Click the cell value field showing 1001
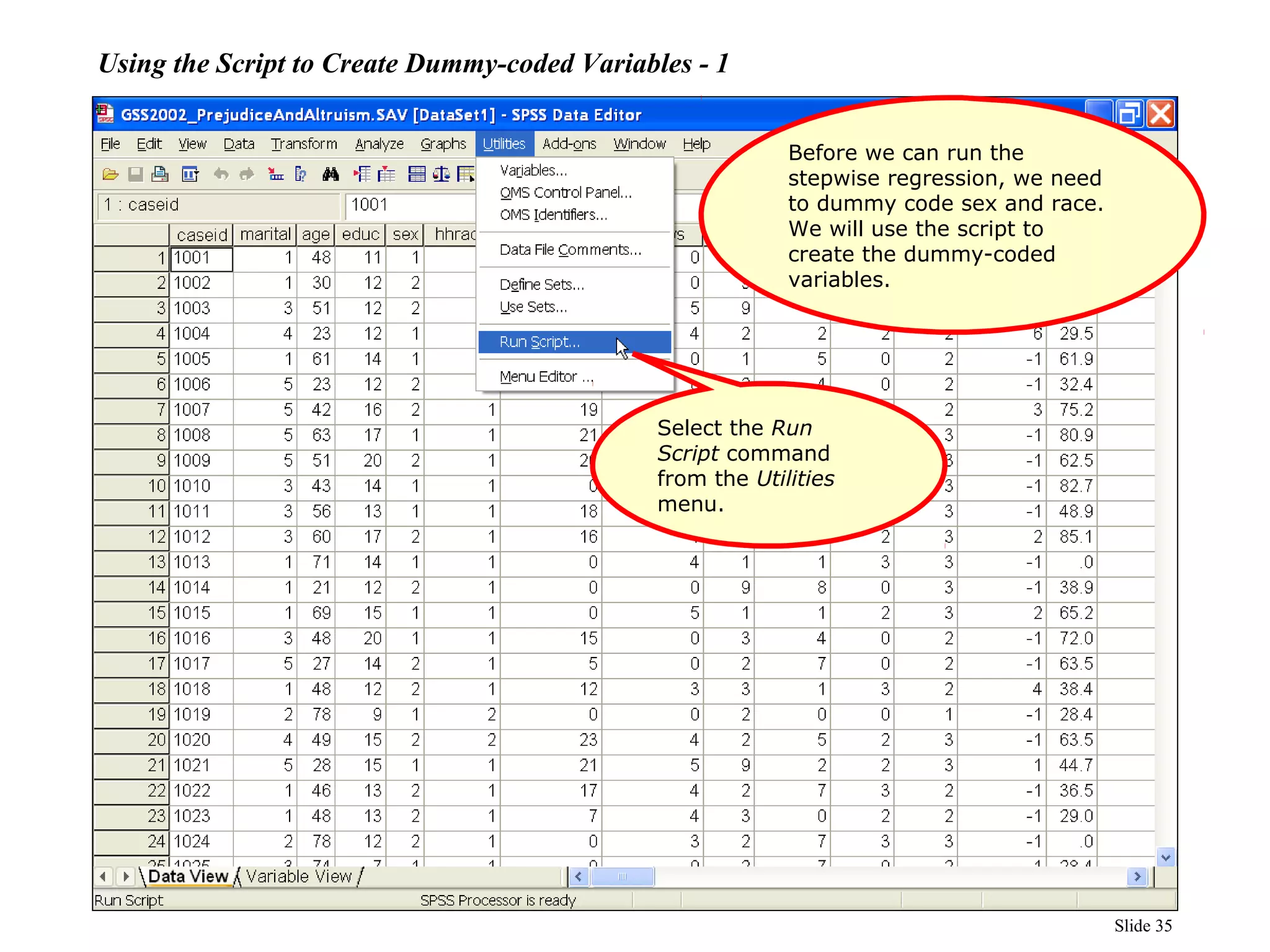 click(409, 205)
